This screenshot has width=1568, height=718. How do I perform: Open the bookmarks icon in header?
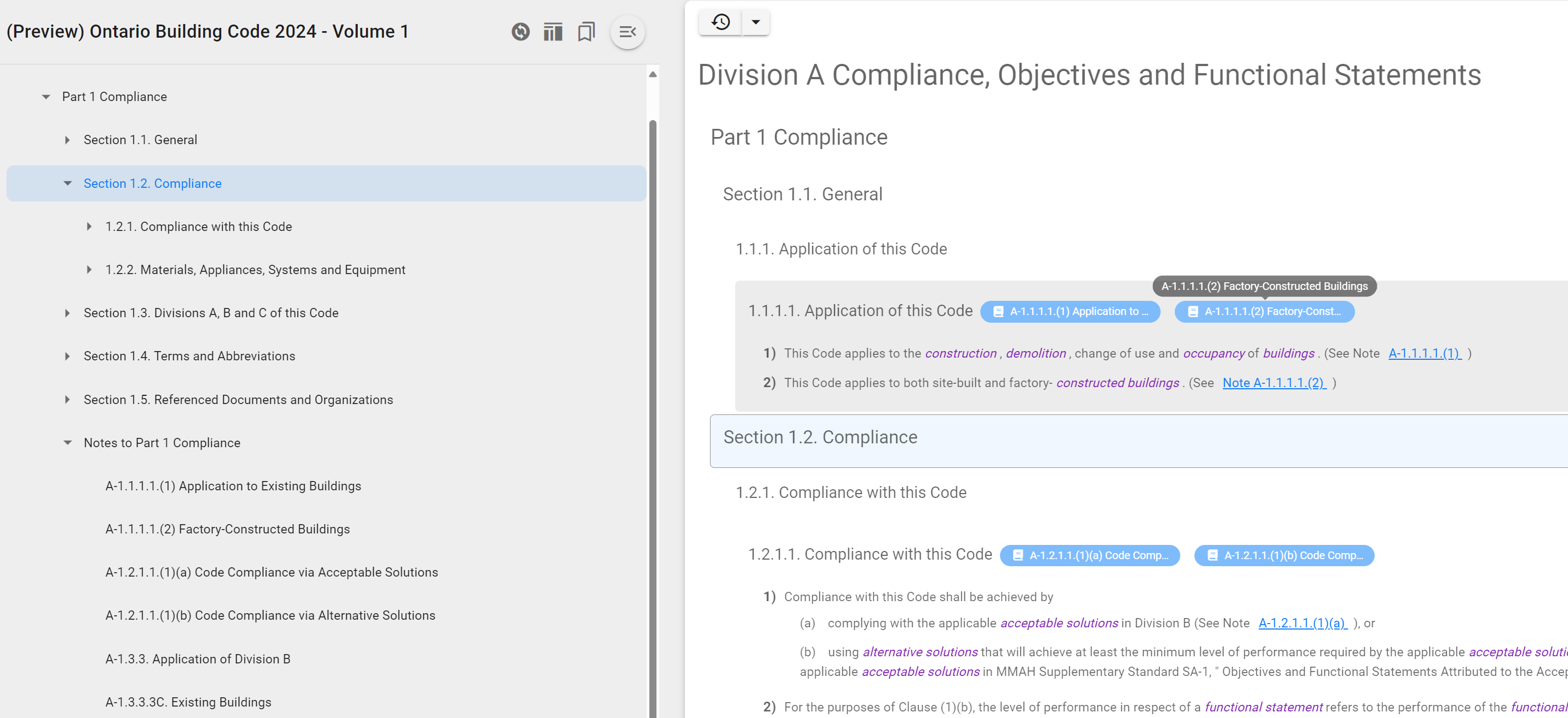586,32
